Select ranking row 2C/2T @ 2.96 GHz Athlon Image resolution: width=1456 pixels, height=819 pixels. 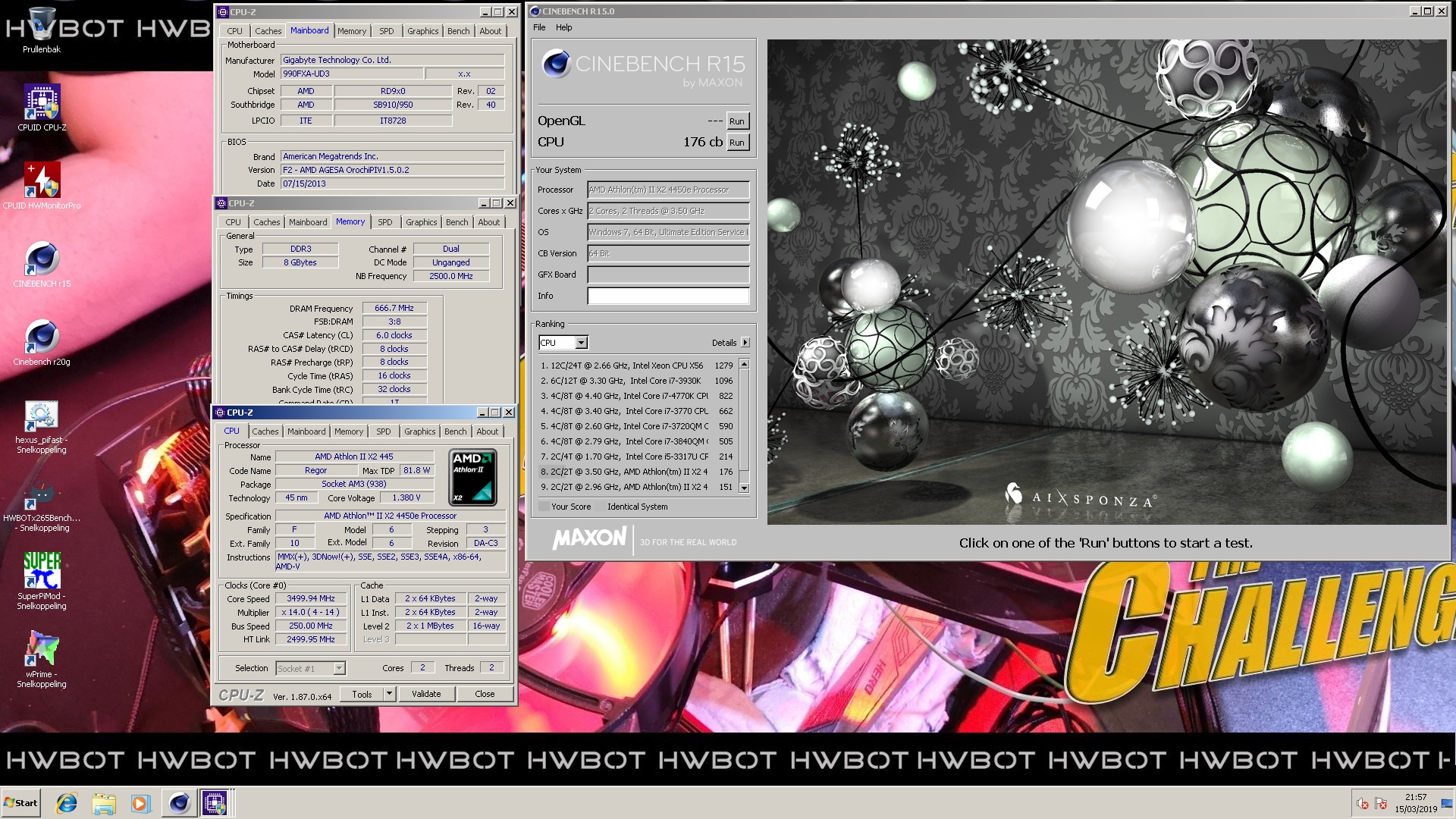click(637, 487)
